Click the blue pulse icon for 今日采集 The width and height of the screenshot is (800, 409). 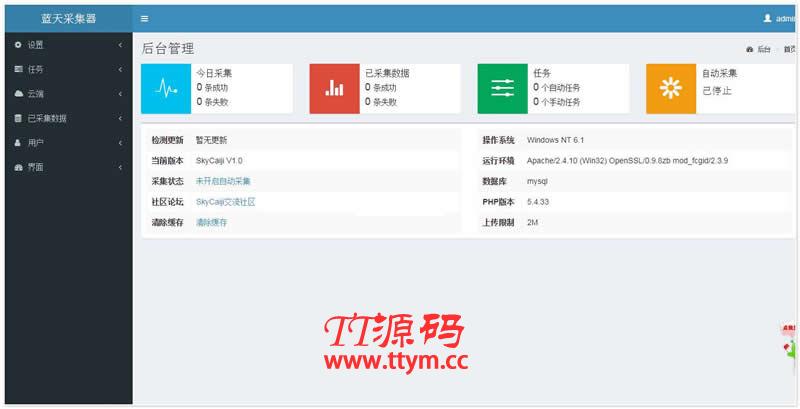(166, 89)
